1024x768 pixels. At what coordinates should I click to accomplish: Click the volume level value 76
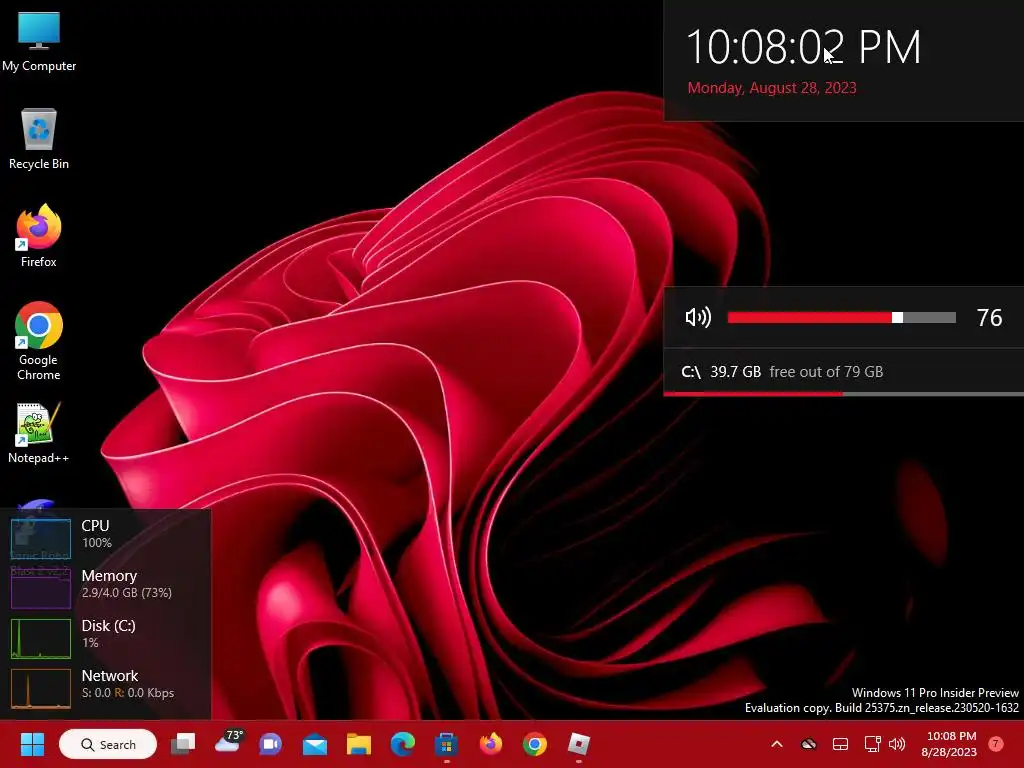click(x=989, y=317)
